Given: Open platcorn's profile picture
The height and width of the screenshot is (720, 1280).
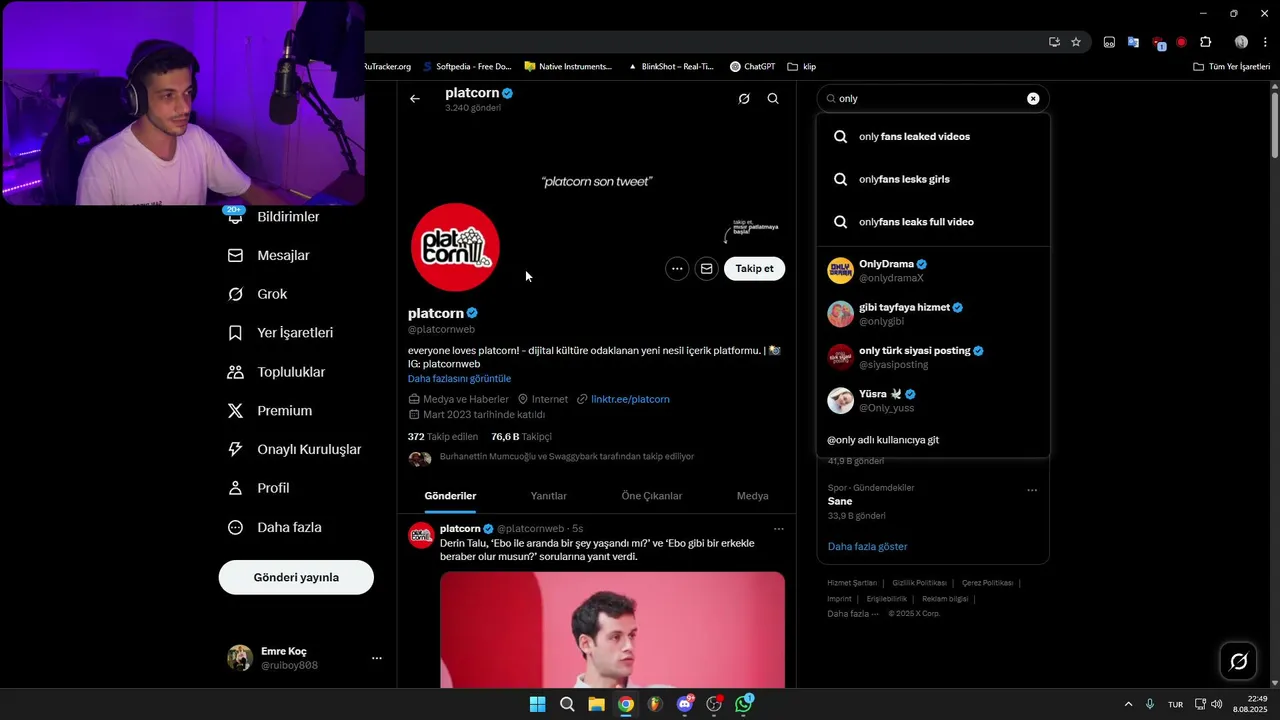Looking at the screenshot, I should pos(455,247).
